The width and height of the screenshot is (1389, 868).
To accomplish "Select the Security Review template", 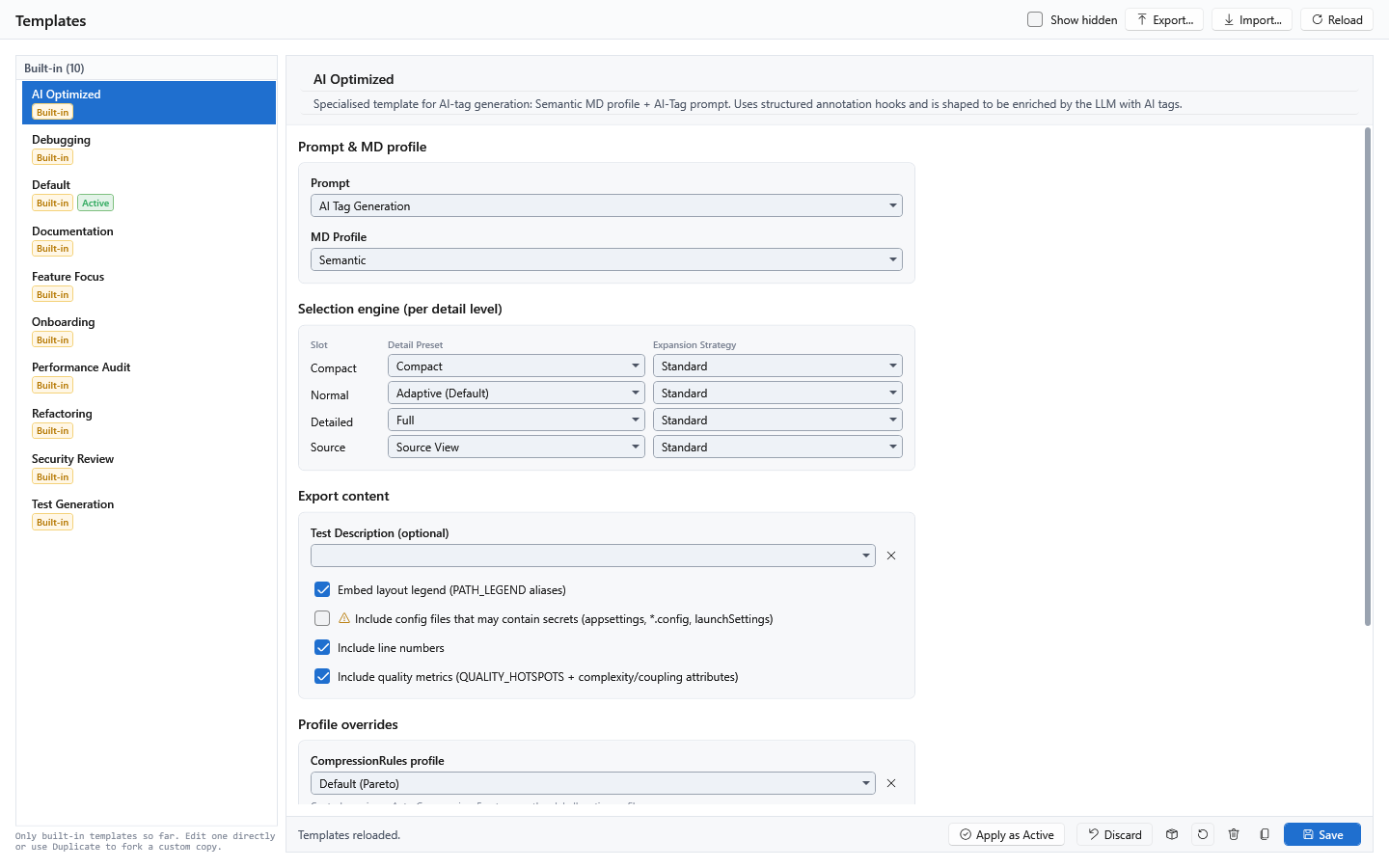I will tap(149, 467).
